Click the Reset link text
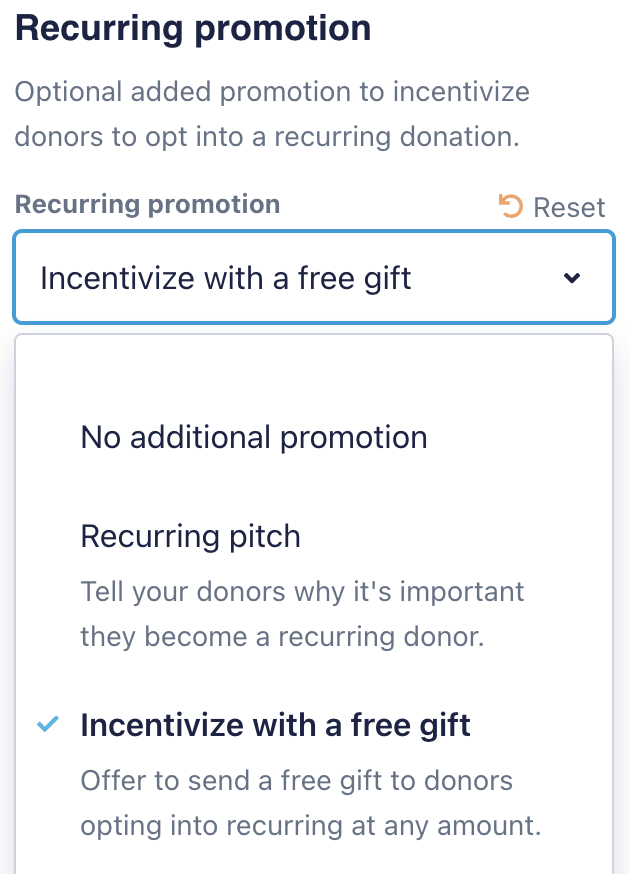 coord(569,208)
